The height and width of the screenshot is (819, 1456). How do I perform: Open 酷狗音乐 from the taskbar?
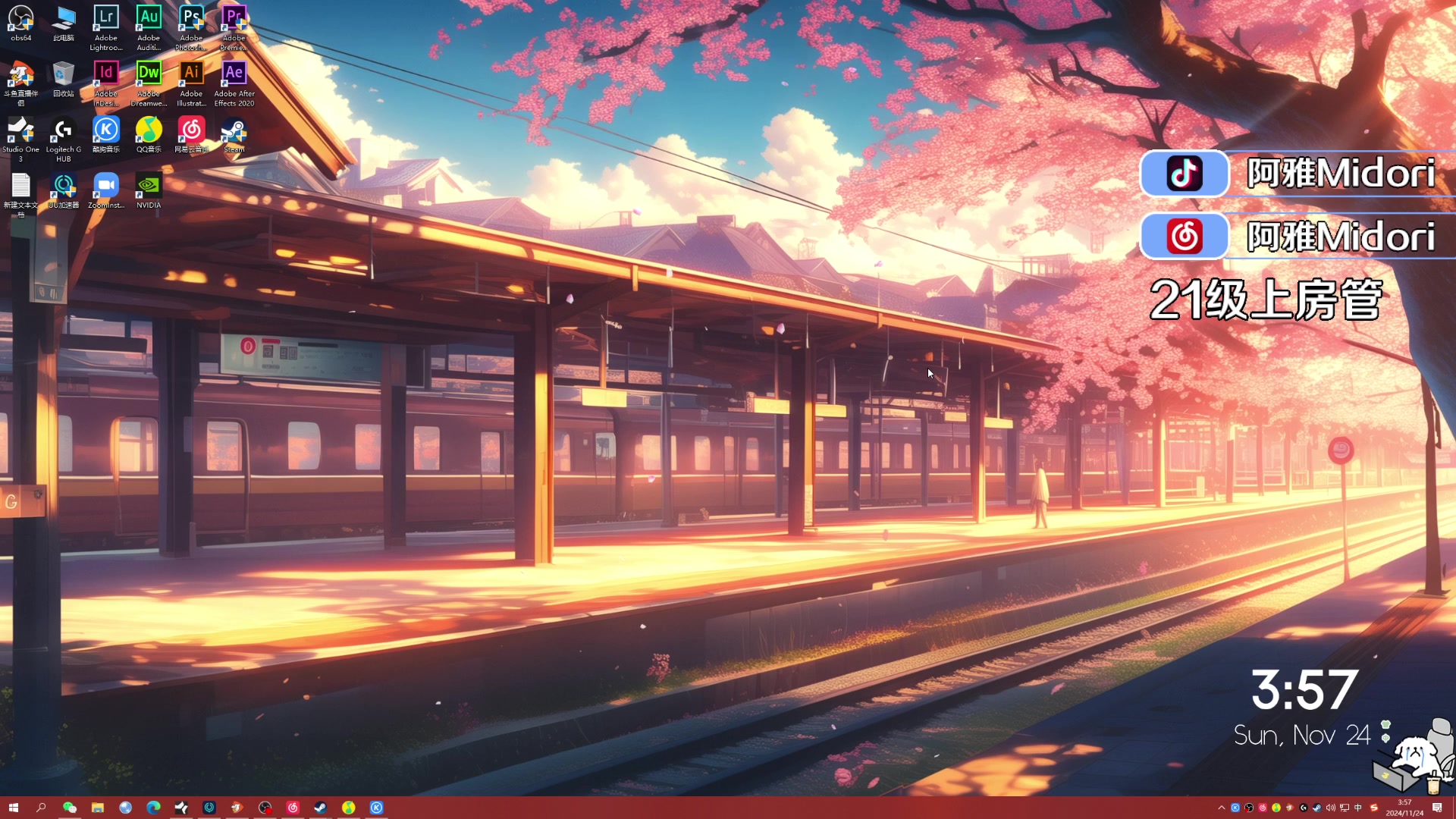pyautogui.click(x=376, y=808)
